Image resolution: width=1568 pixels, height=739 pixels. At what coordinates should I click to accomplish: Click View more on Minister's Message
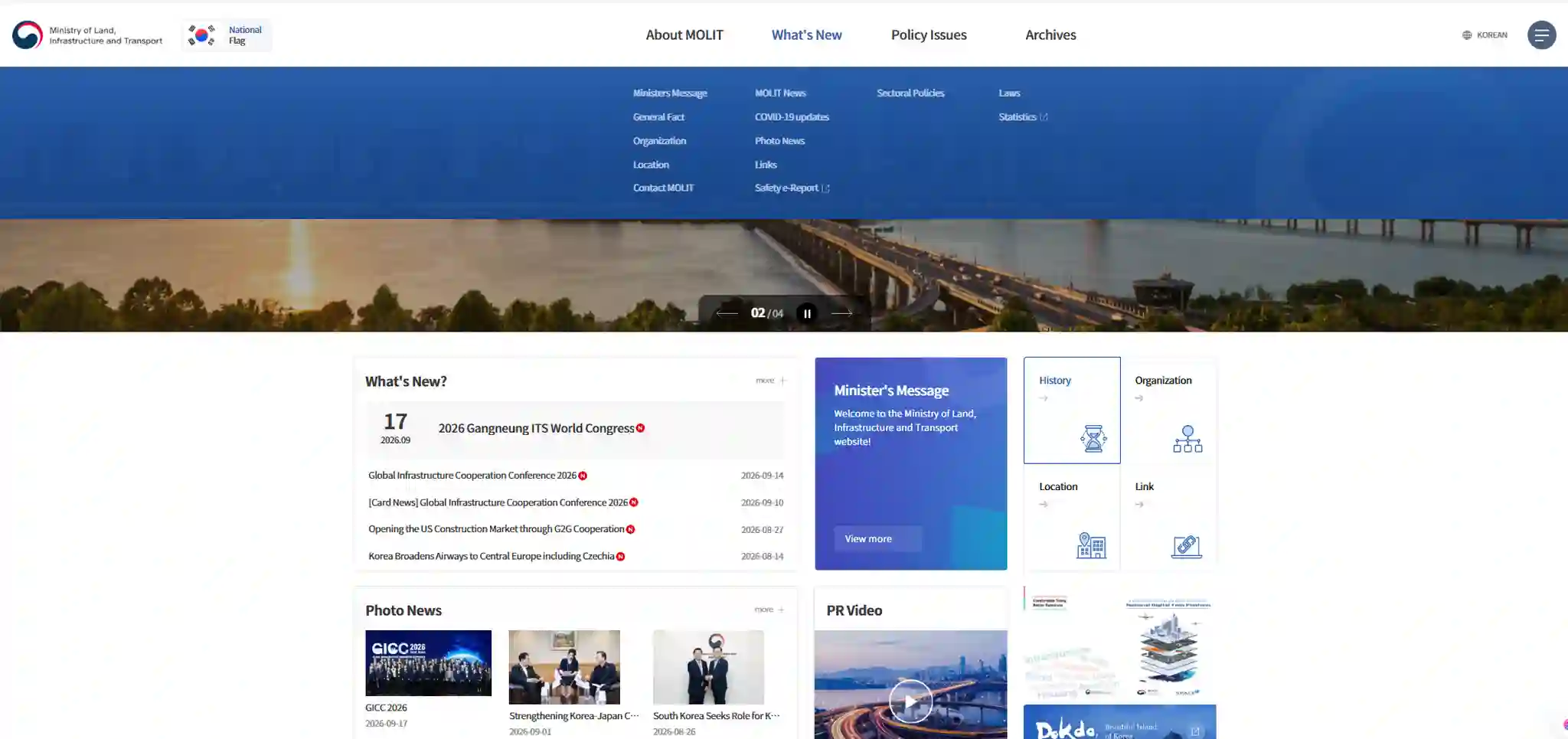coord(877,539)
